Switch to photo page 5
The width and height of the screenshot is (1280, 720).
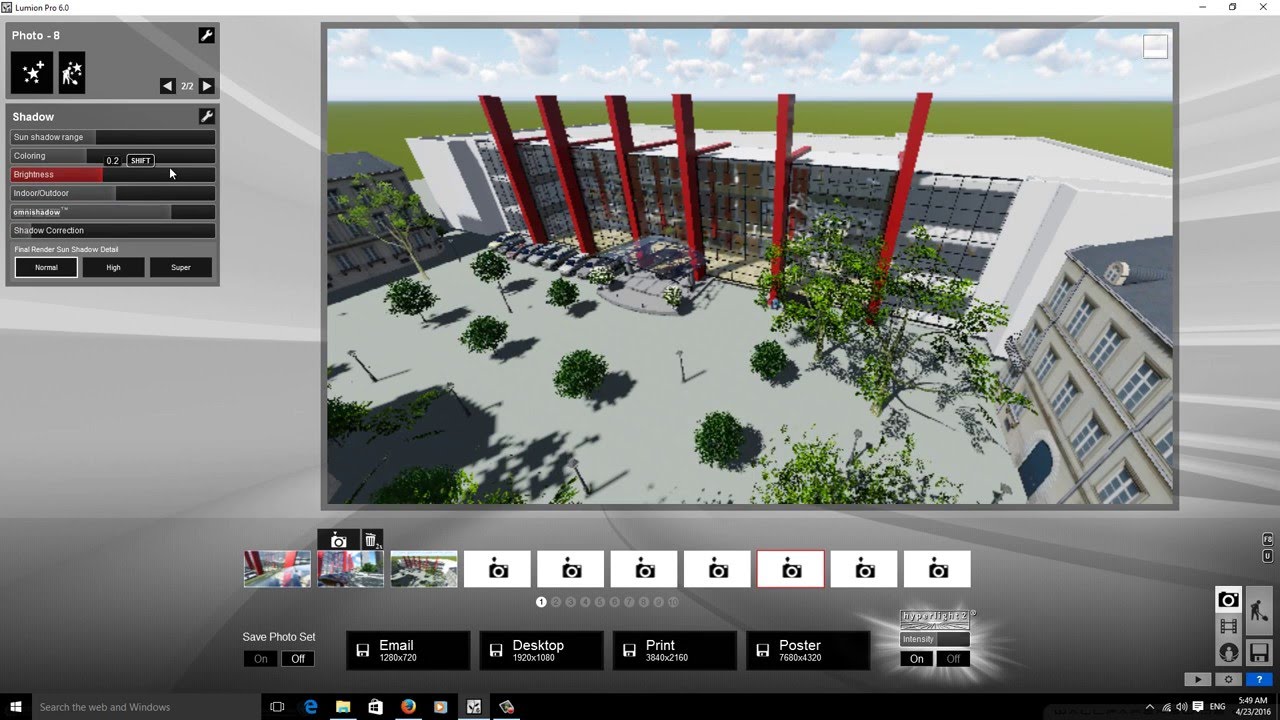pos(600,602)
